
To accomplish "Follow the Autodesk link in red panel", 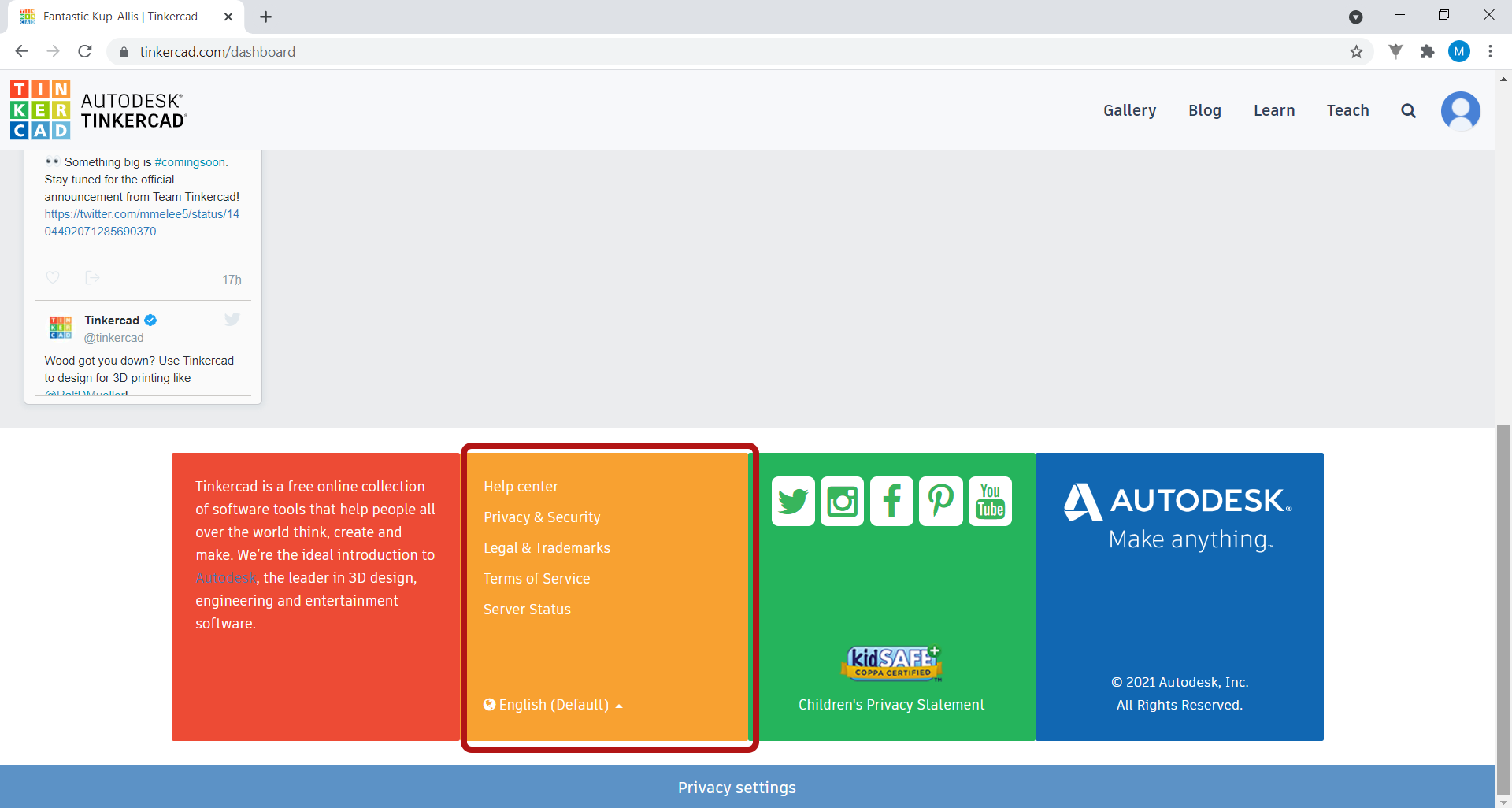I will [226, 578].
